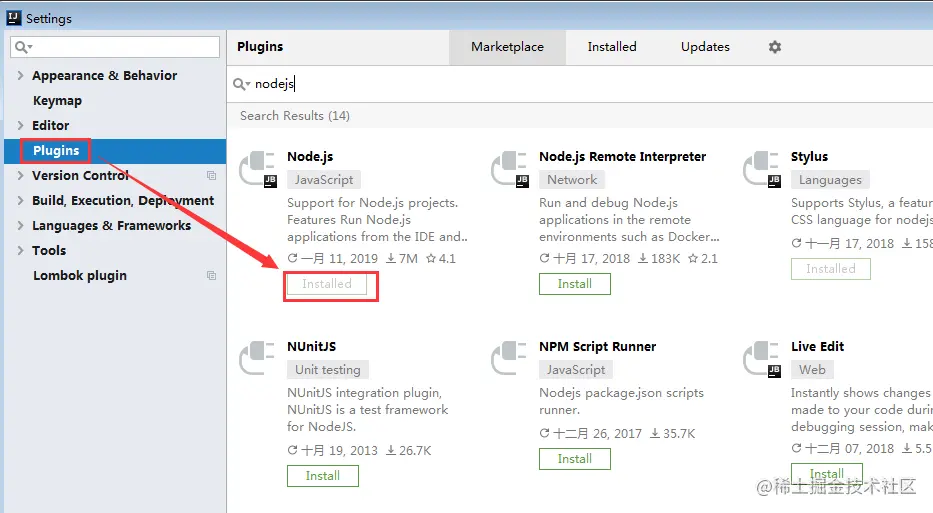Click the Languages tag under Stylus

tap(830, 180)
